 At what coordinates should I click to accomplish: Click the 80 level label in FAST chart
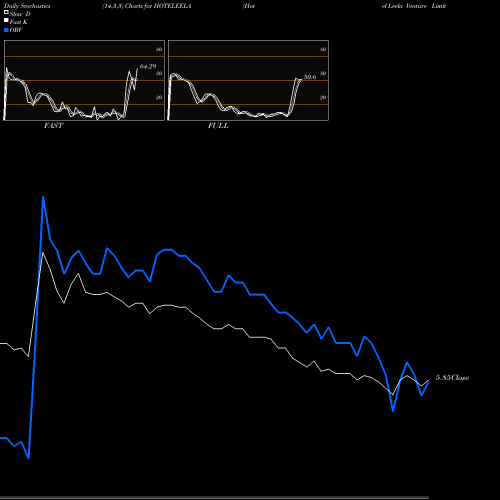[159, 49]
